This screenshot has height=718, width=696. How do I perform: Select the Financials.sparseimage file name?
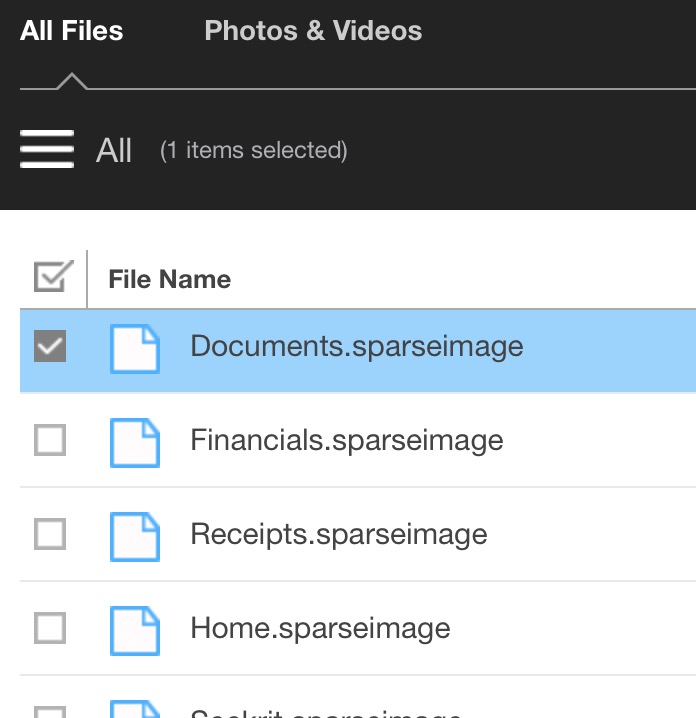(x=347, y=441)
